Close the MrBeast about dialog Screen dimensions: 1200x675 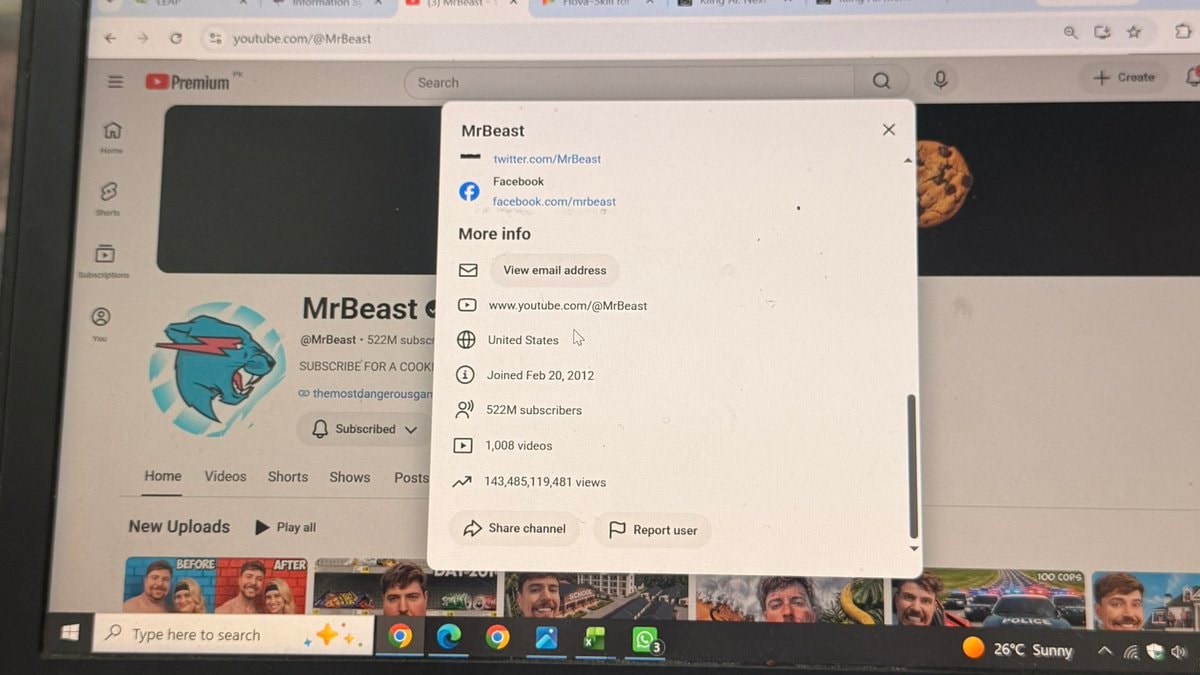click(888, 129)
